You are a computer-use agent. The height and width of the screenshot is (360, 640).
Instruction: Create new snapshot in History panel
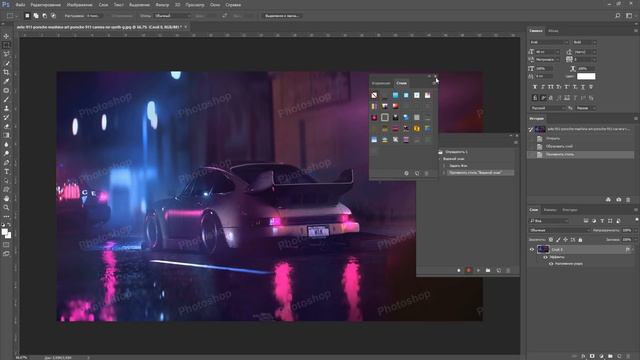pyautogui.click(x=618, y=200)
